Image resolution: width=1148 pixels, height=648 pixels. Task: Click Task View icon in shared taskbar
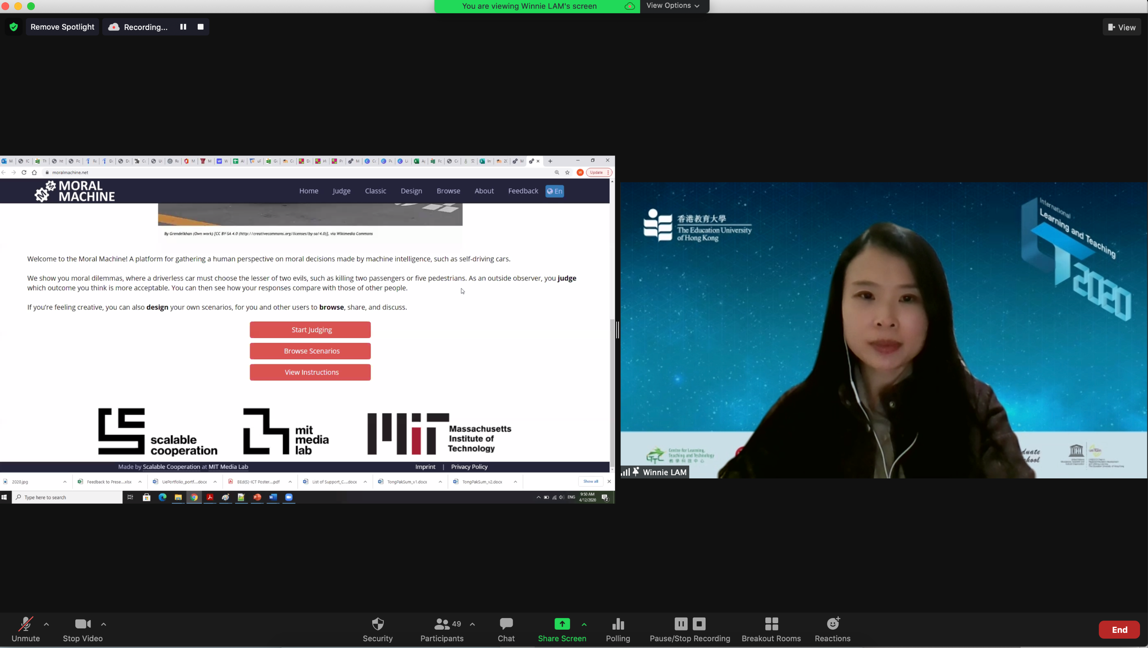click(x=130, y=497)
